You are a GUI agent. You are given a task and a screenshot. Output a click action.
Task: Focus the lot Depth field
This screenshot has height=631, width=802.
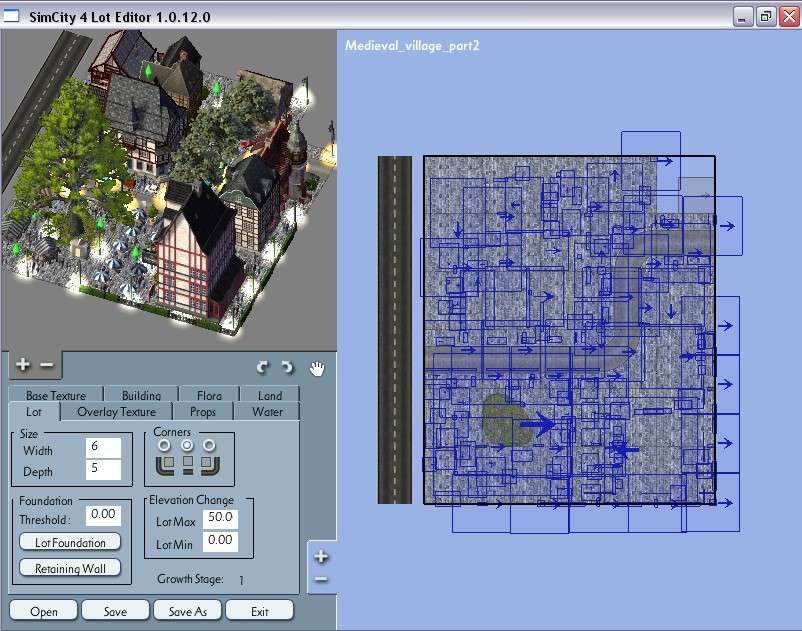pos(103,469)
